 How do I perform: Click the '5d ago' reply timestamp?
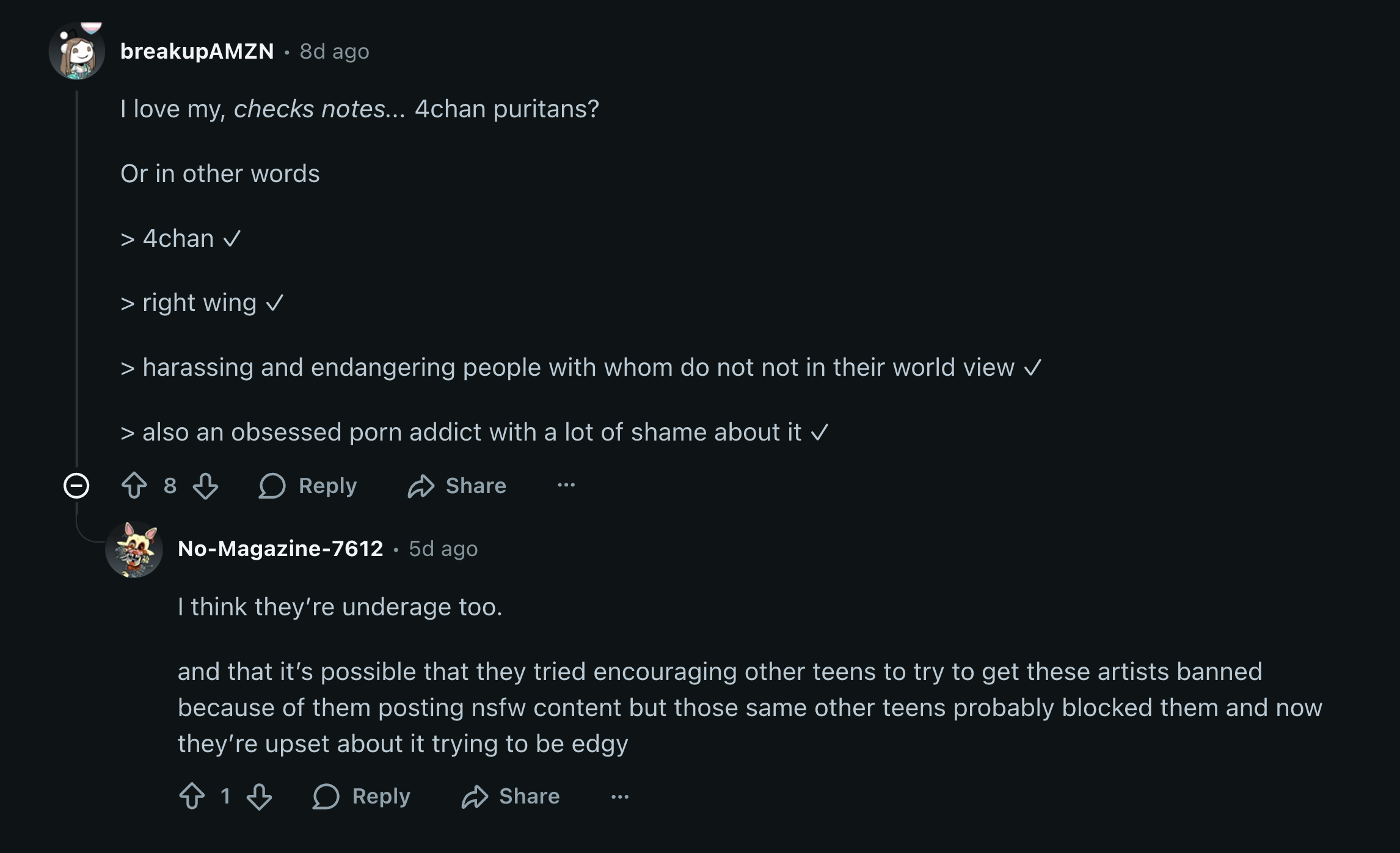point(443,549)
